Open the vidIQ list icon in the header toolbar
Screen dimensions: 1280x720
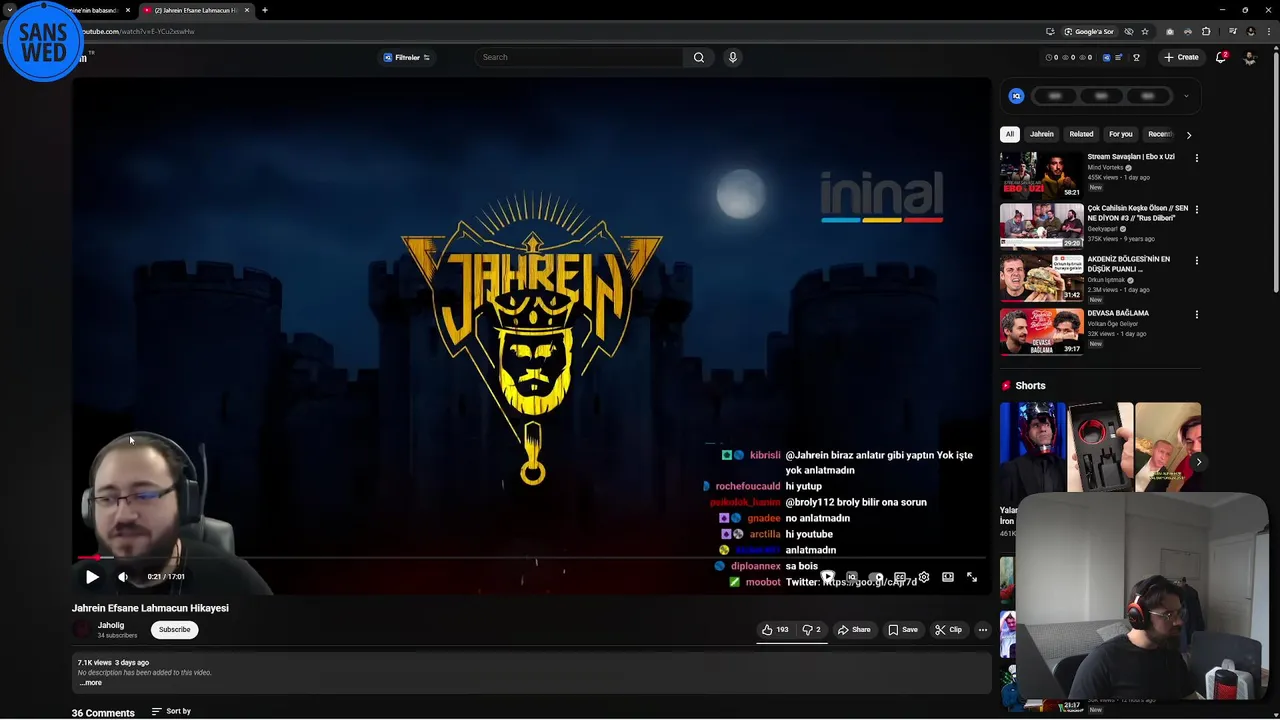coord(1119,58)
